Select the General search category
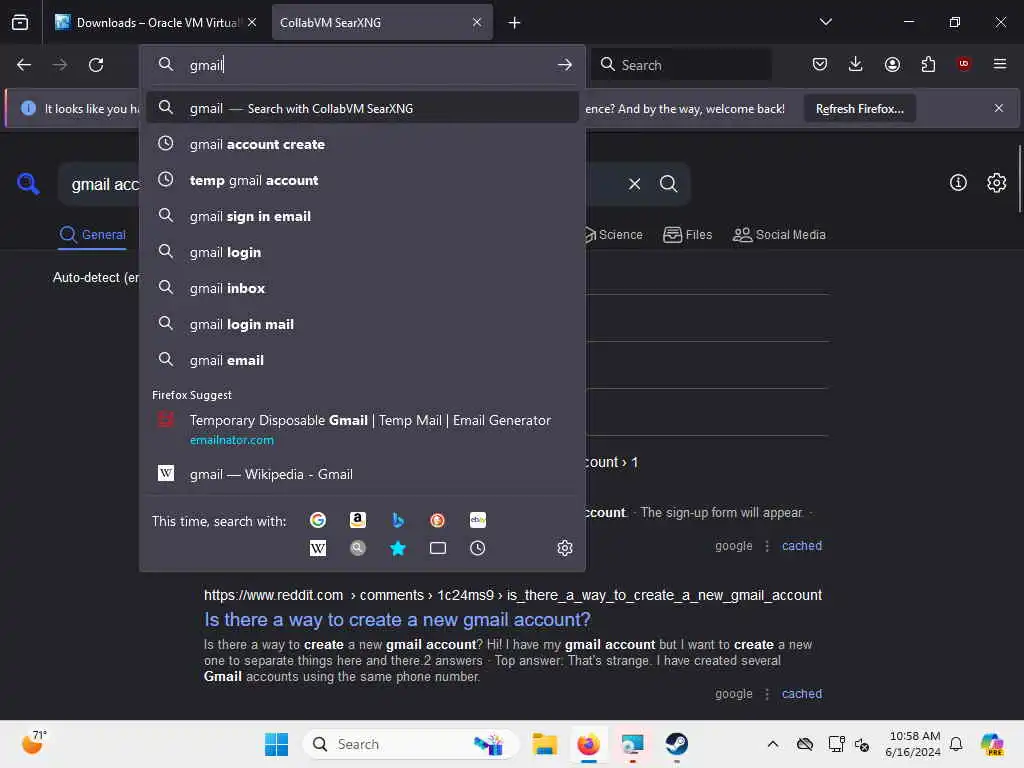Screen dimensions: 1024x768 (x=93, y=234)
